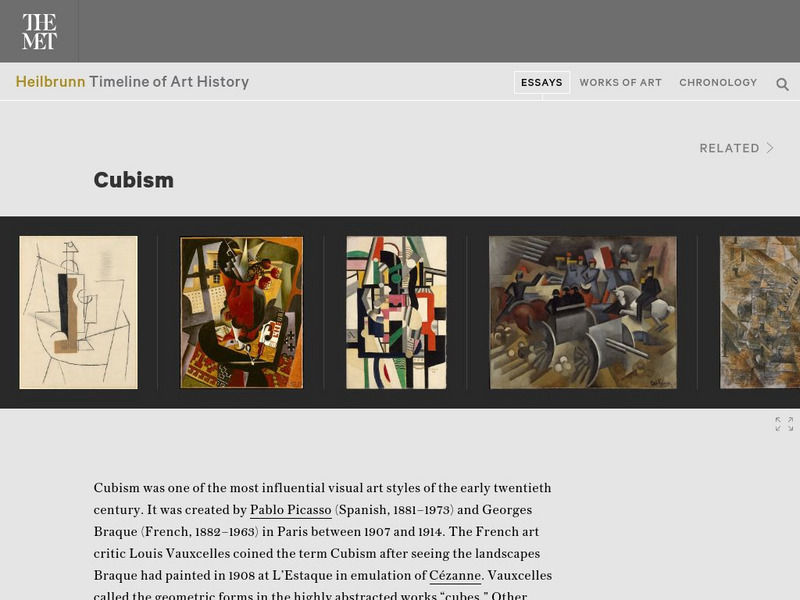Open the beige guitar collage thumbnail

(78, 312)
